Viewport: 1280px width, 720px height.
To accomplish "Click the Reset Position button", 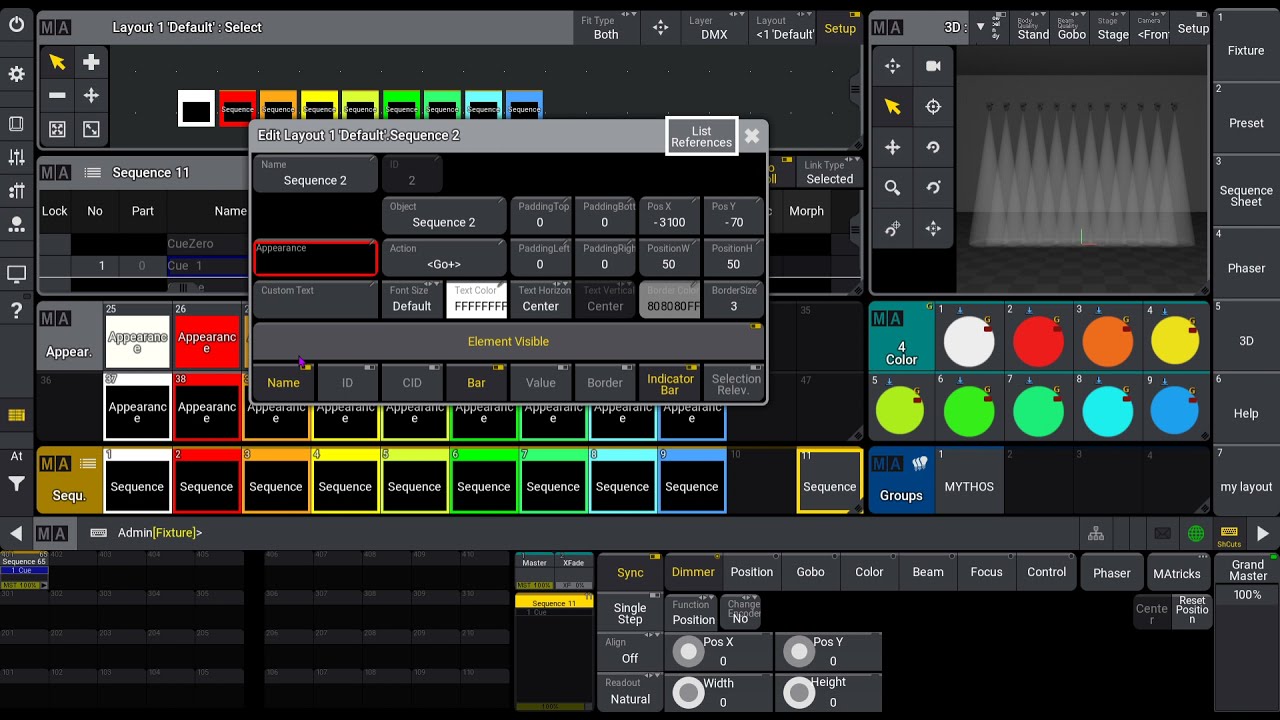I will point(1192,609).
